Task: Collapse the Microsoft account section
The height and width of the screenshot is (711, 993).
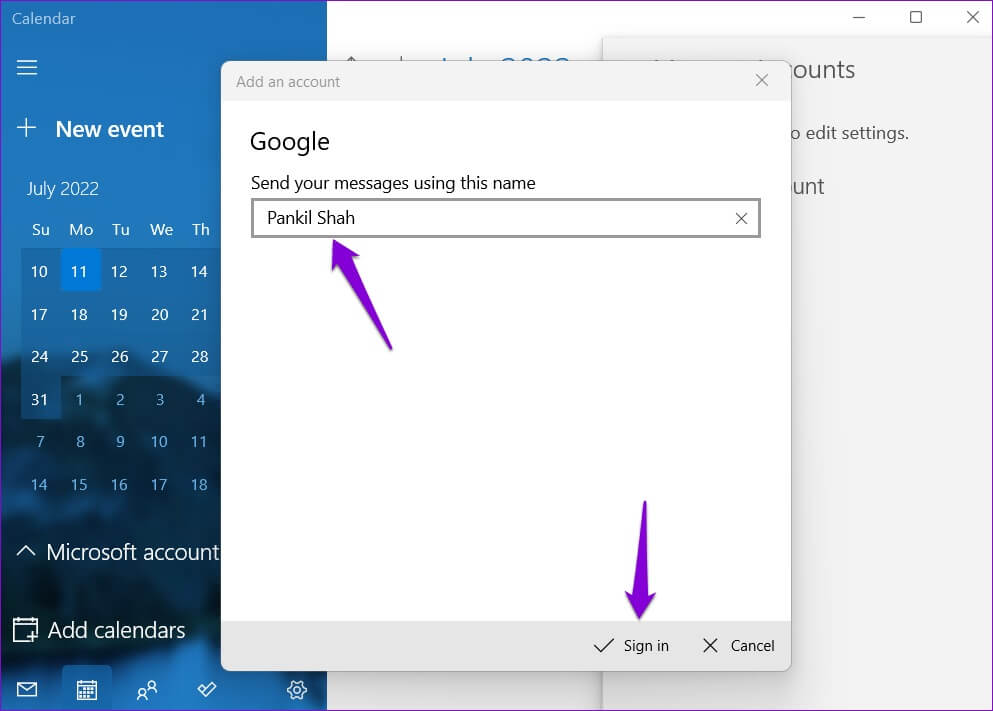Action: click(x=25, y=551)
